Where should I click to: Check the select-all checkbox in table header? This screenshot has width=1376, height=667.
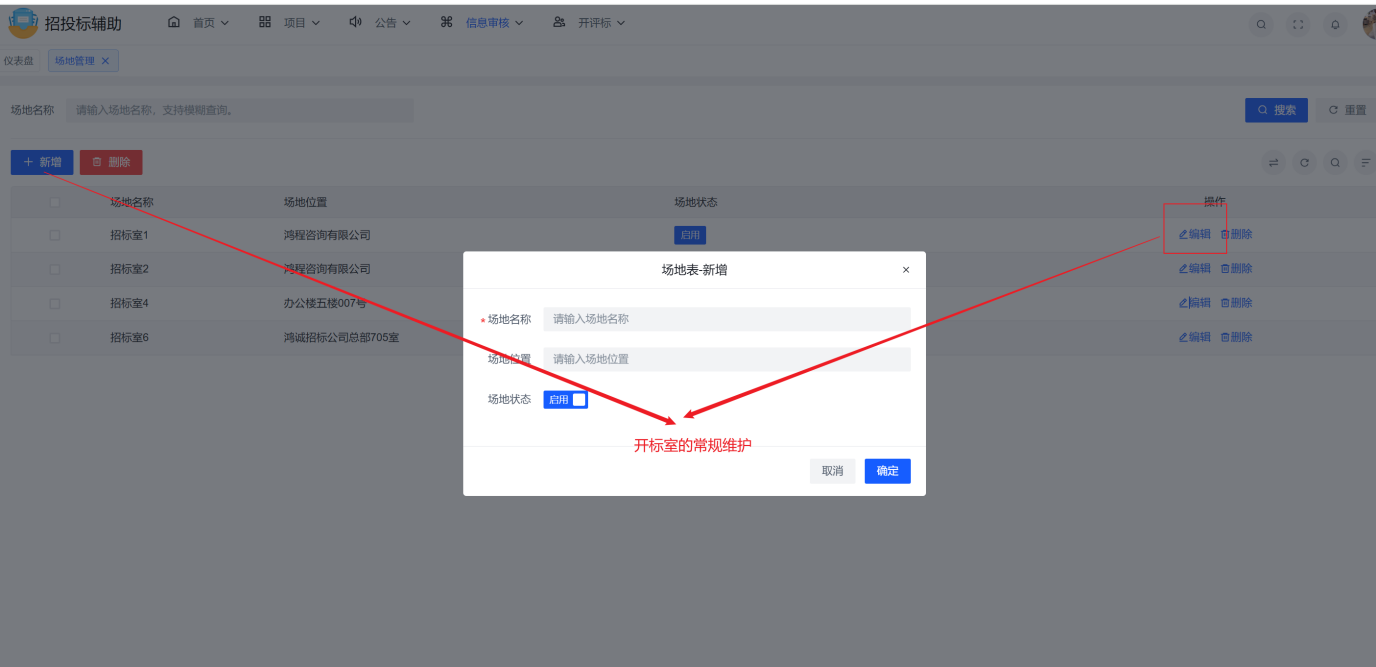[54, 201]
